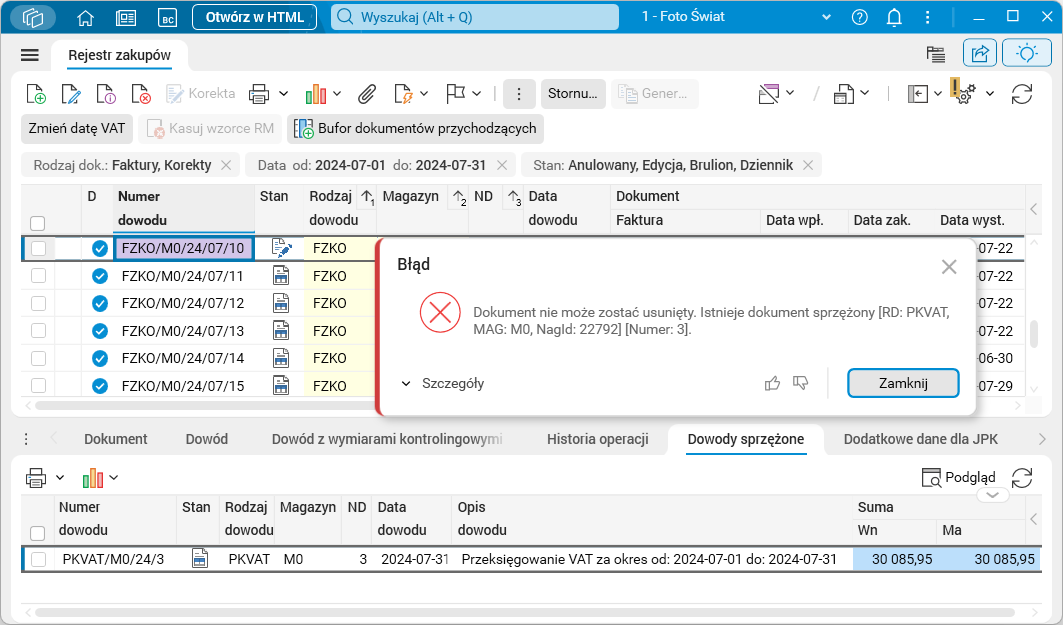
Task: Tick checkbox for PKVAT/M0/24/3 row
Action: point(39,559)
